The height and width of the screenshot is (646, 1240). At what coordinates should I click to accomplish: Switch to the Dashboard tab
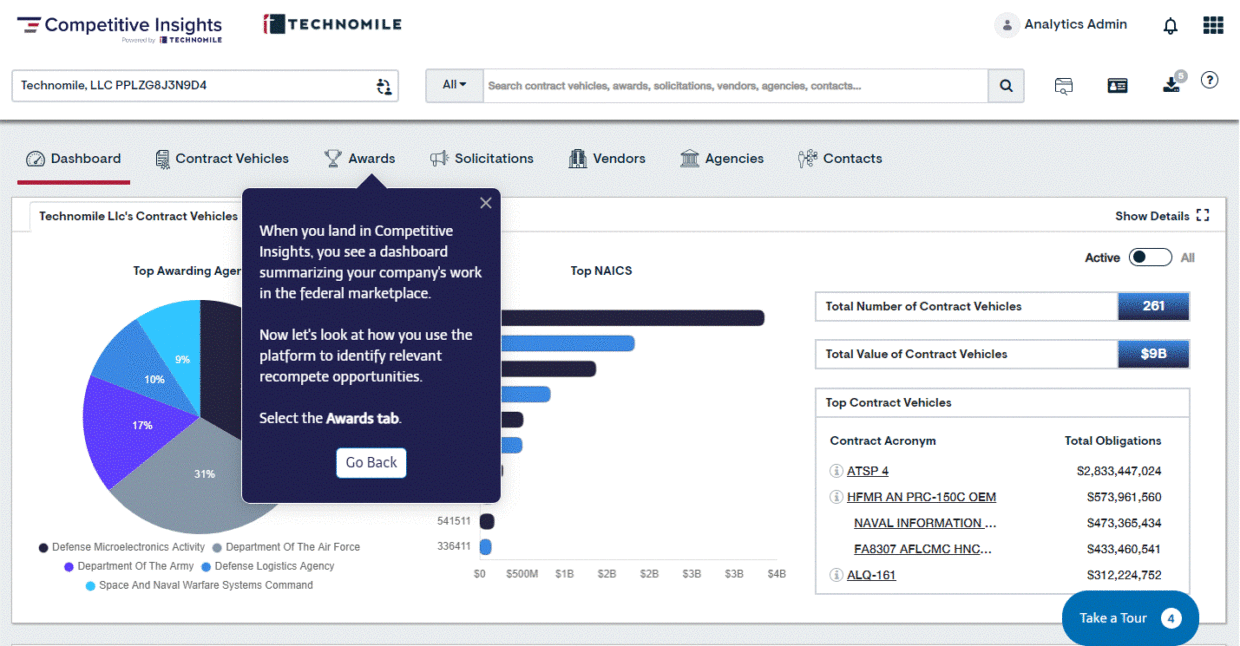[74, 158]
